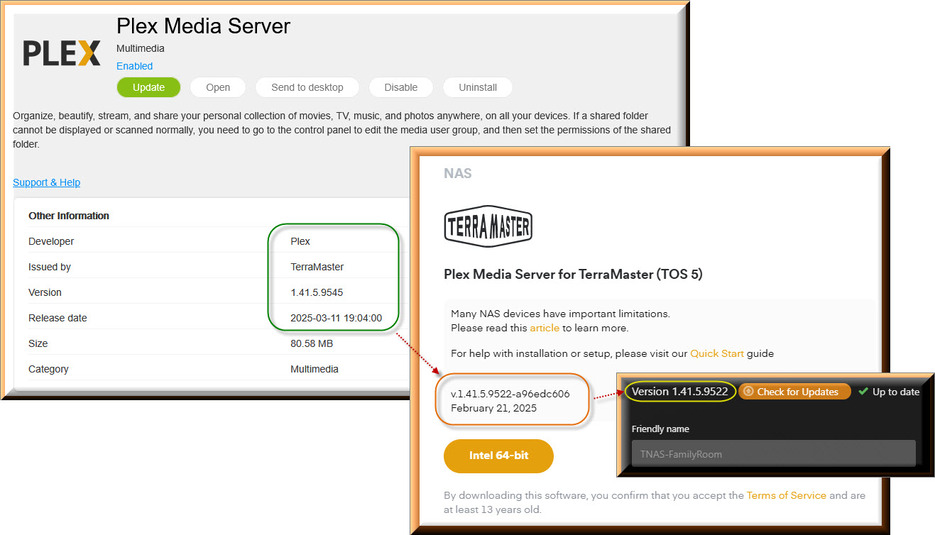This screenshot has height=535, width=935.
Task: Click the Category row label
Action: [x=48, y=370]
